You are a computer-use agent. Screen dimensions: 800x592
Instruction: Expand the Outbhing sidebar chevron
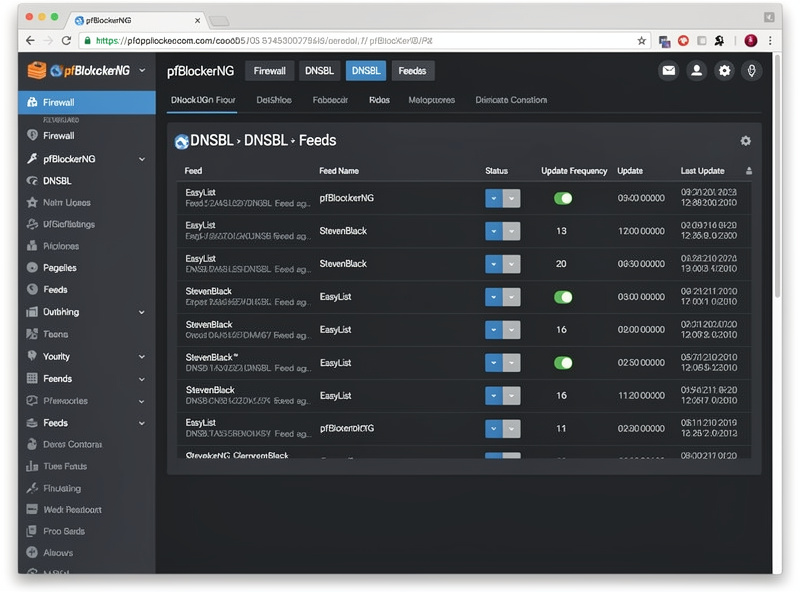point(142,312)
